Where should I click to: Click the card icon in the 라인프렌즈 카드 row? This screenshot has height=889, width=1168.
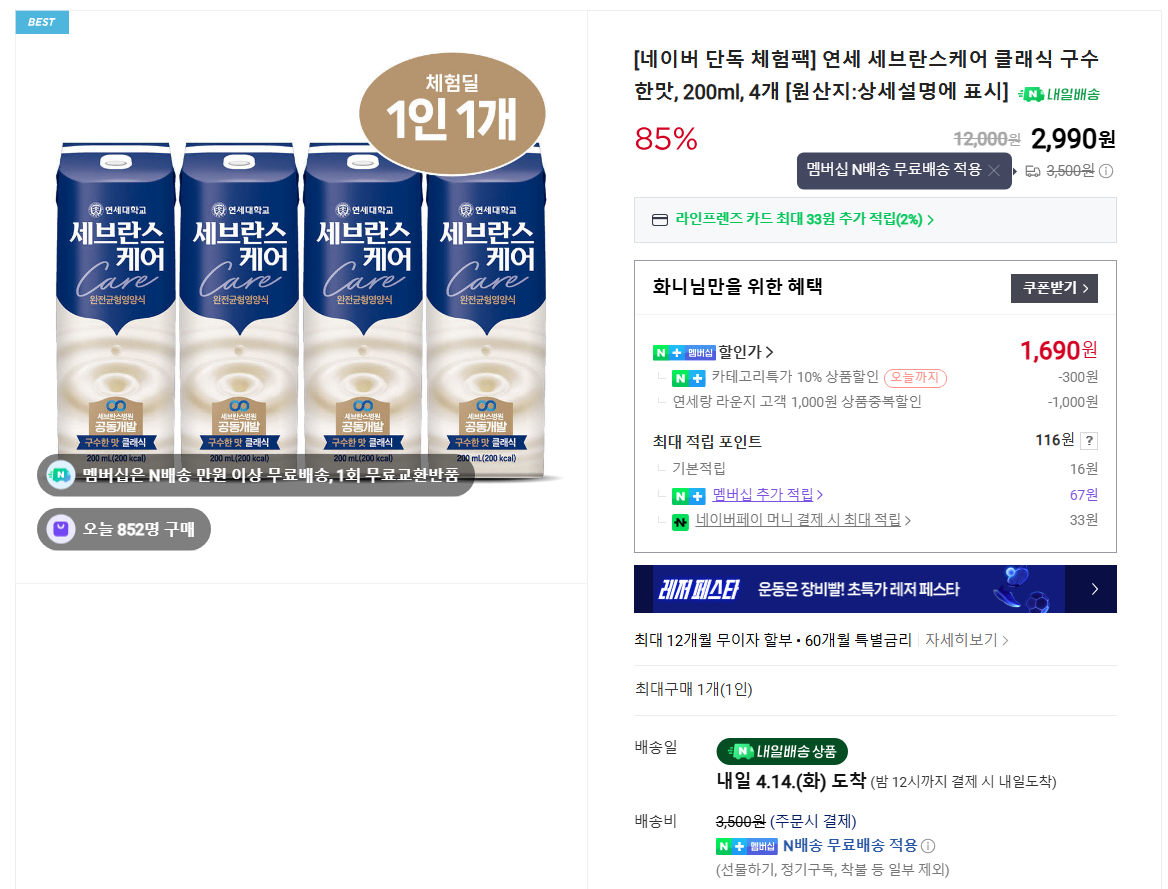click(658, 219)
